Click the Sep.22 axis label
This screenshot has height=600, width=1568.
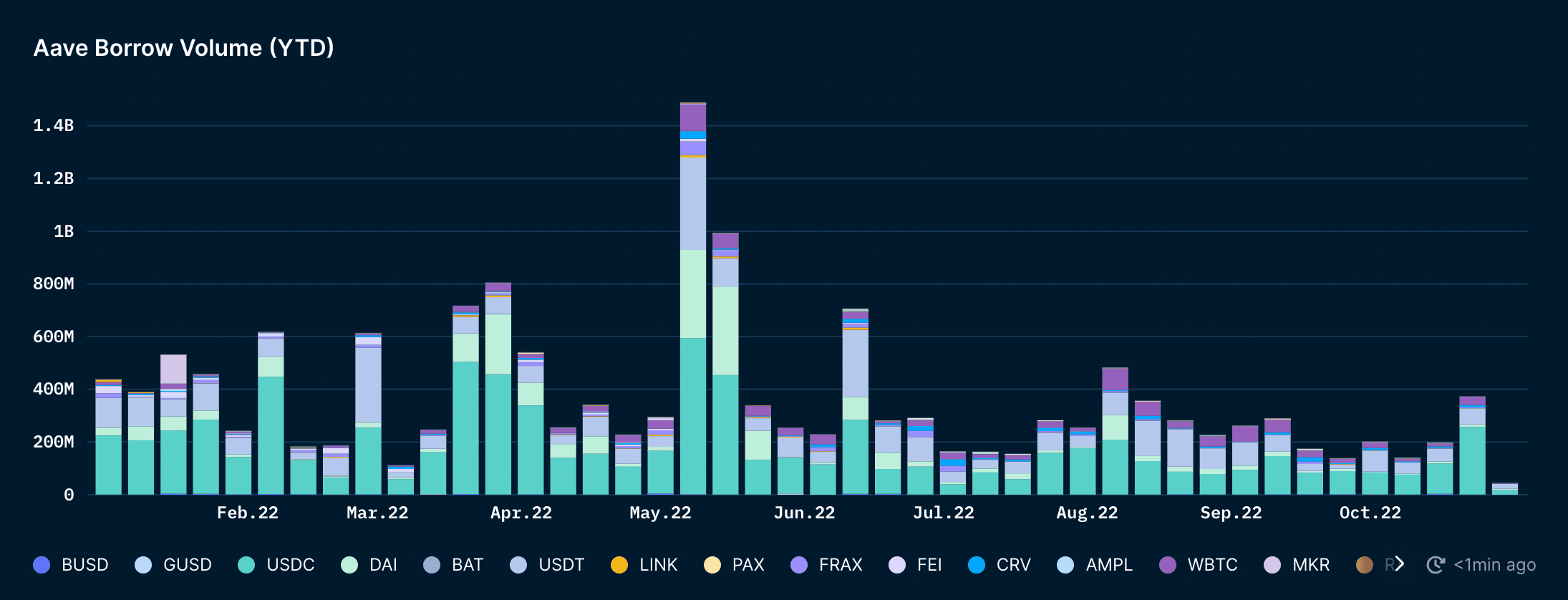1231,513
